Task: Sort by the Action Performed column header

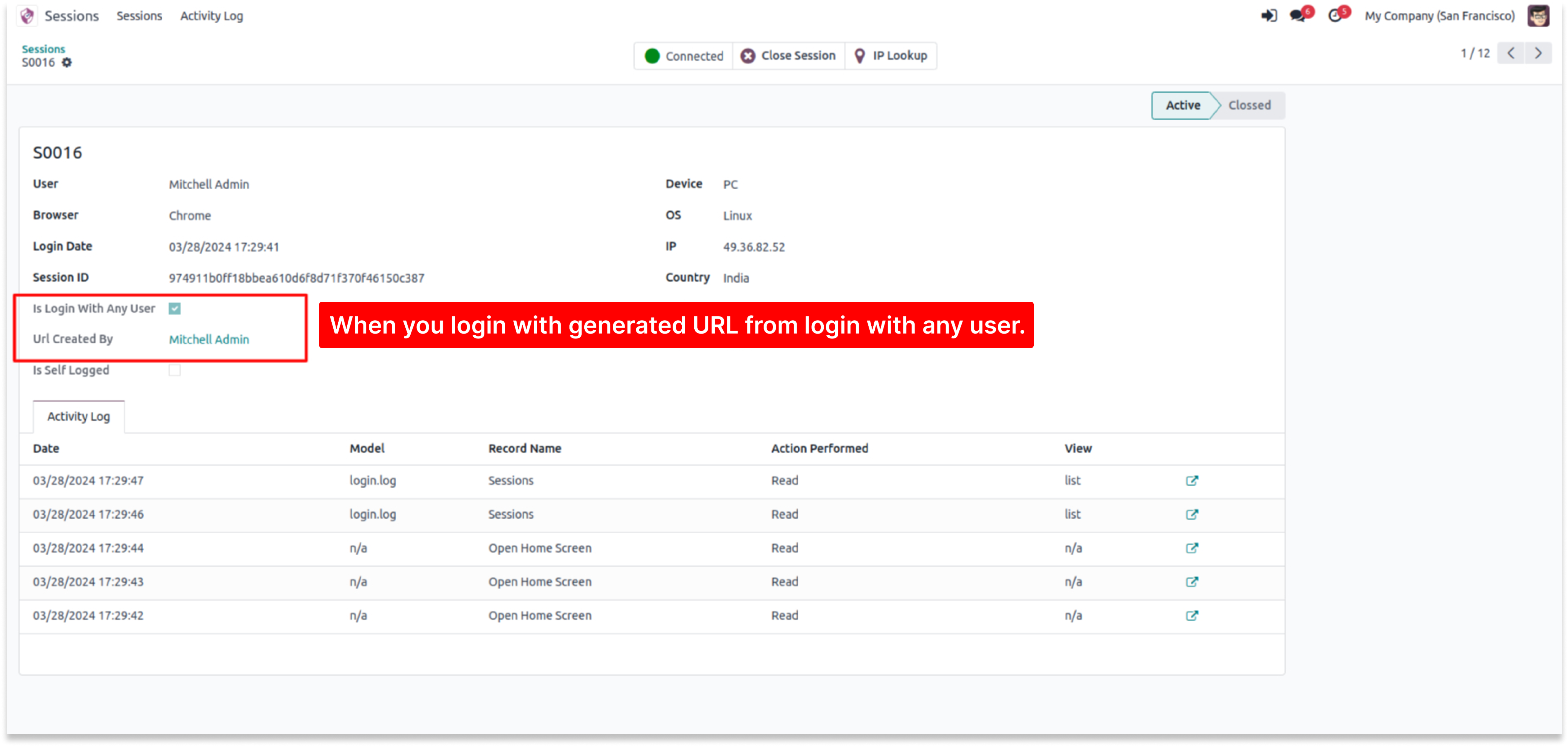Action: tap(819, 448)
